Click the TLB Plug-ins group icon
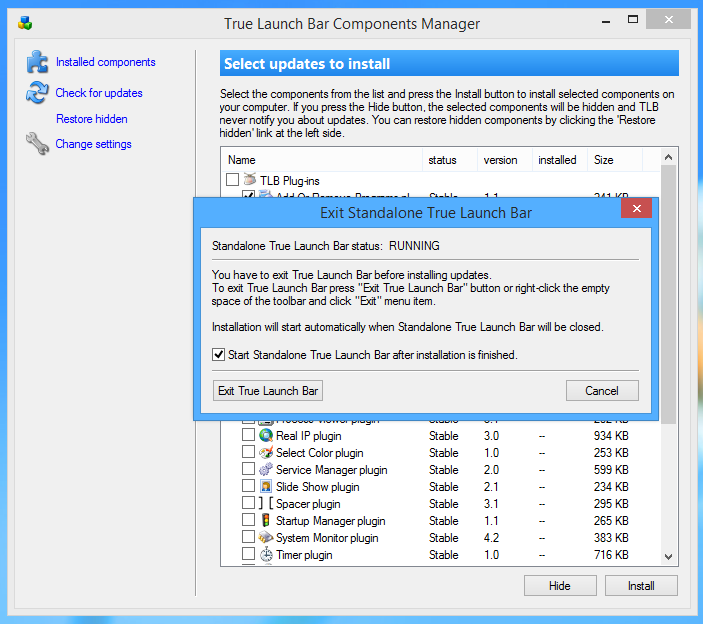This screenshot has width=703, height=624. point(250,180)
